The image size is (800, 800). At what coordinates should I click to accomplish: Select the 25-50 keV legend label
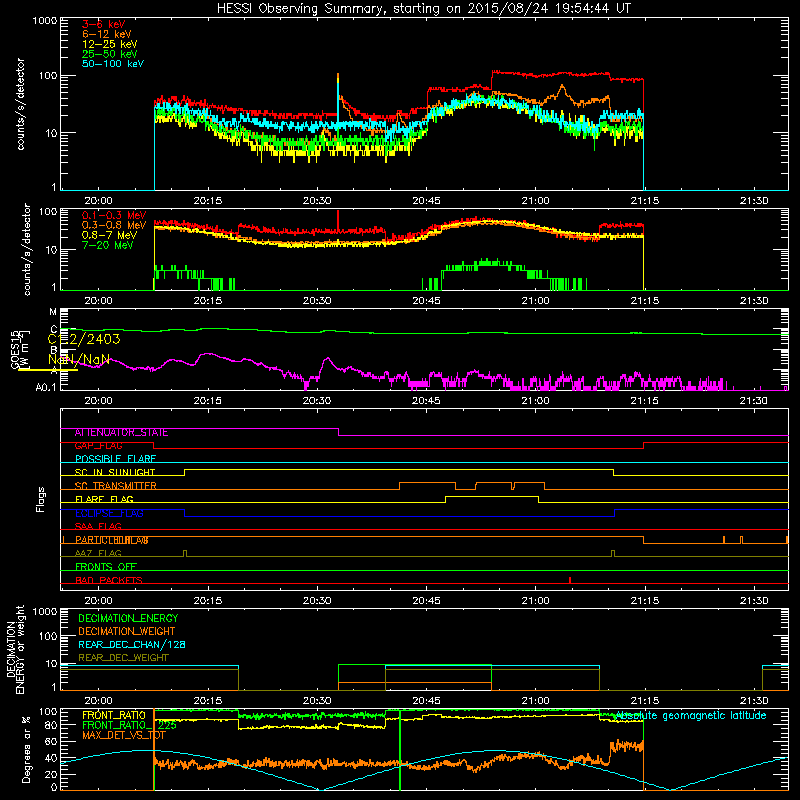(x=110, y=54)
